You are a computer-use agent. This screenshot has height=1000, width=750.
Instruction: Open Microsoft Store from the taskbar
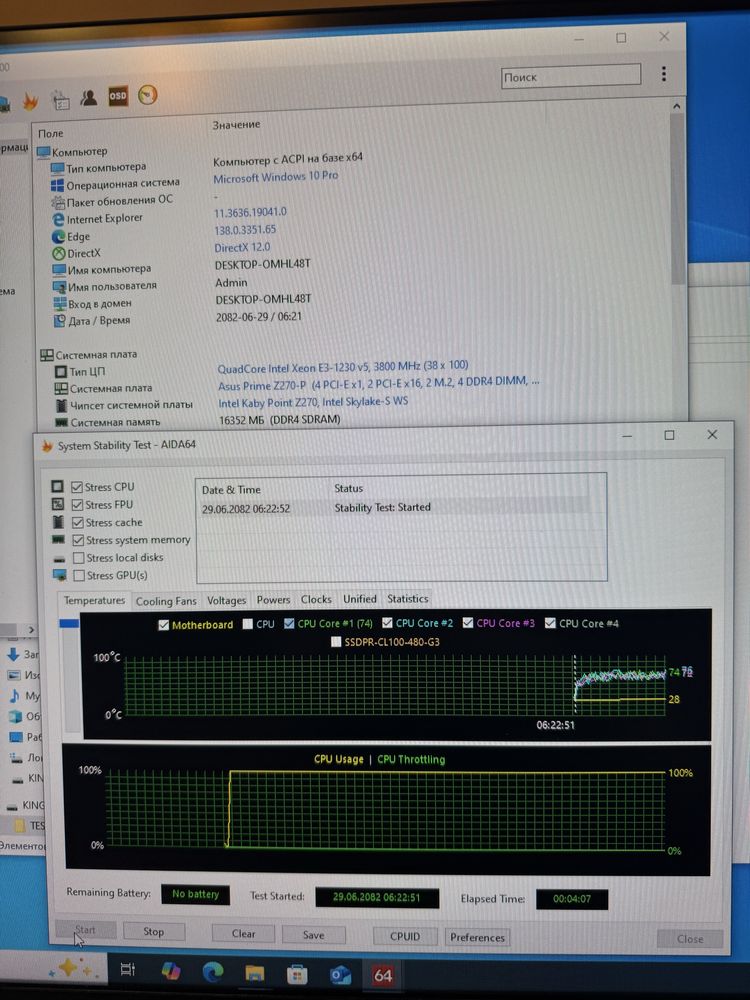pos(297,974)
